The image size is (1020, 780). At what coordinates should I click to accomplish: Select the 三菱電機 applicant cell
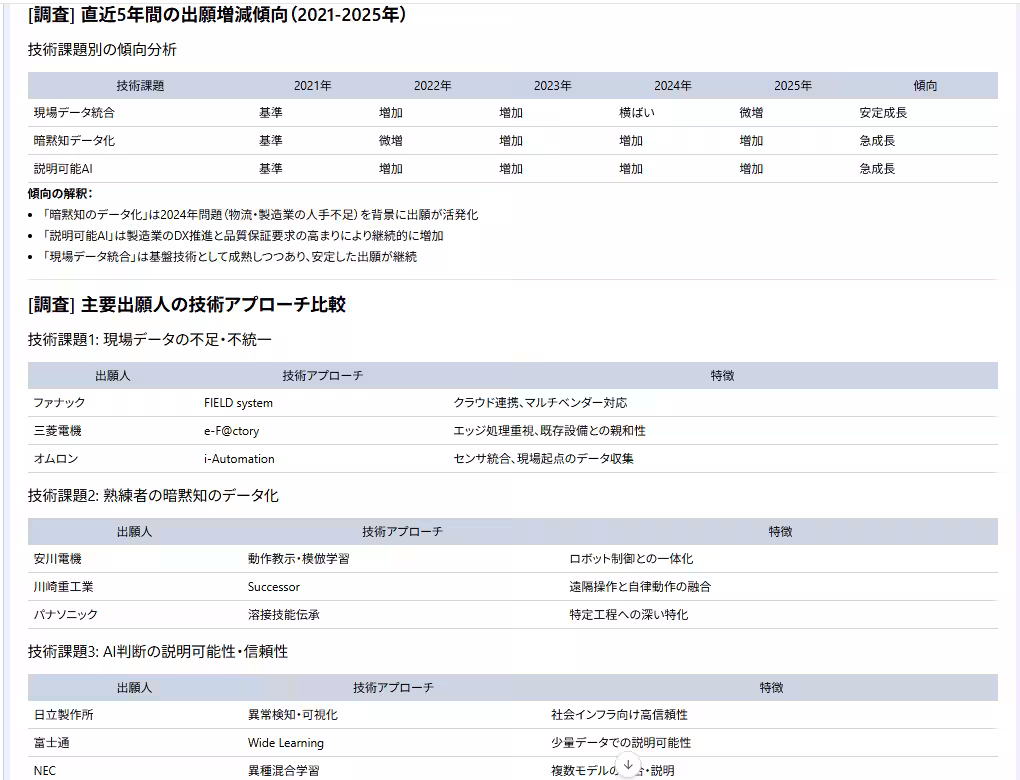(x=57, y=431)
